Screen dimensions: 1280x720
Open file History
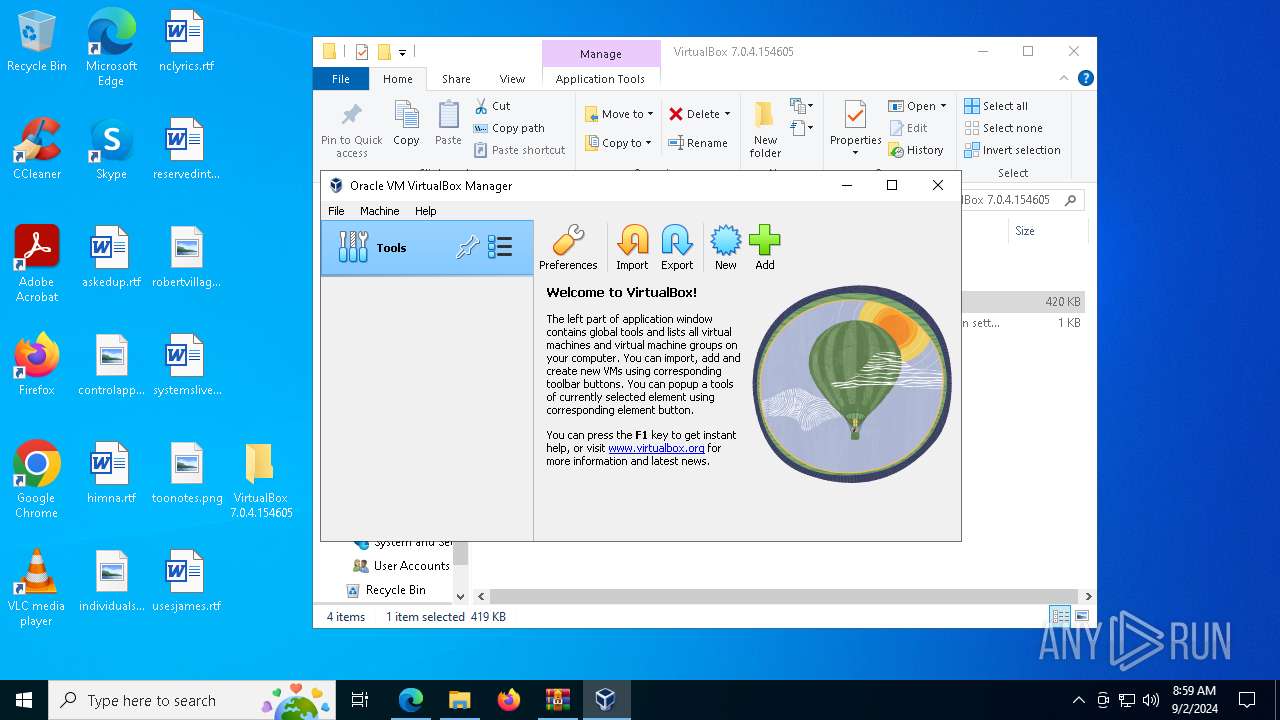tap(915, 150)
